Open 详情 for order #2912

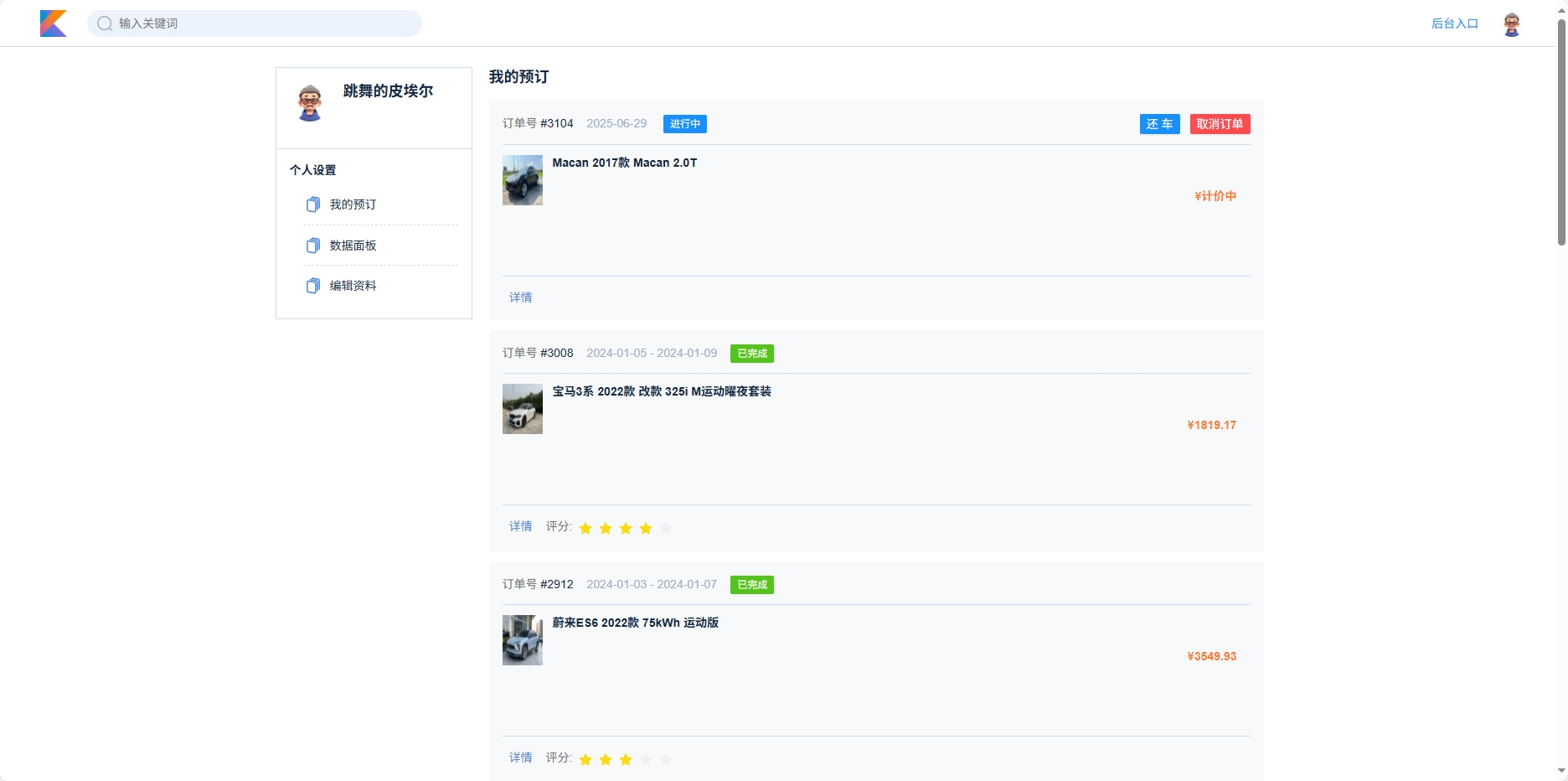tap(521, 758)
